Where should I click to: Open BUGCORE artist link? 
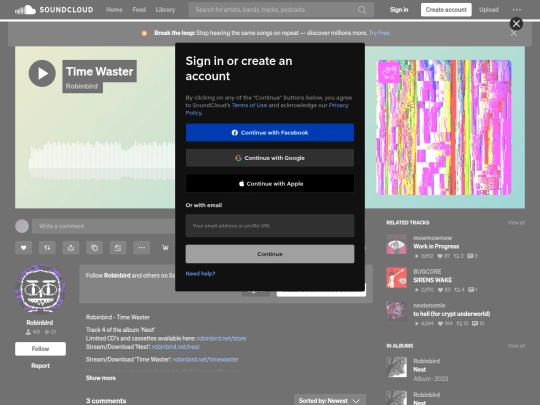pyautogui.click(x=427, y=272)
